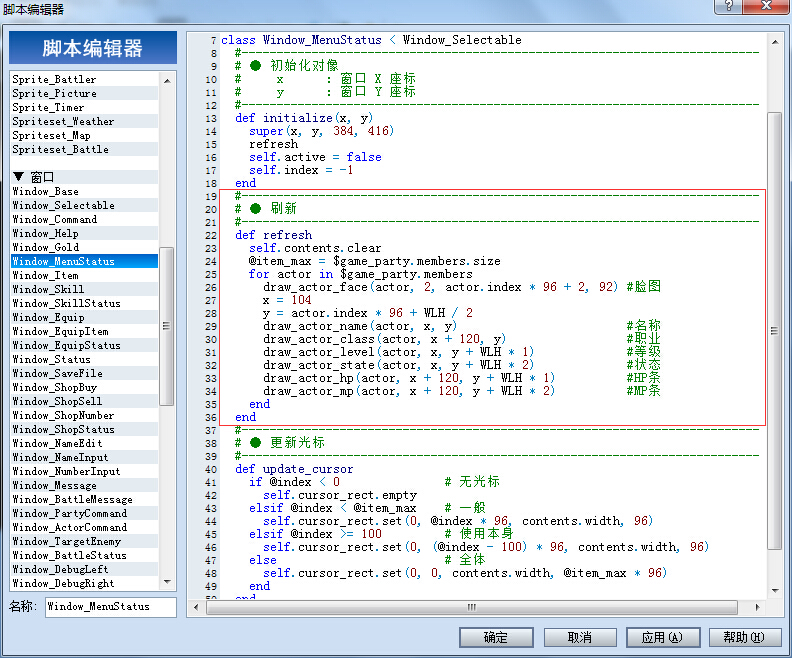Select the Window_Message script
792x658 pixels.
pos(84,485)
